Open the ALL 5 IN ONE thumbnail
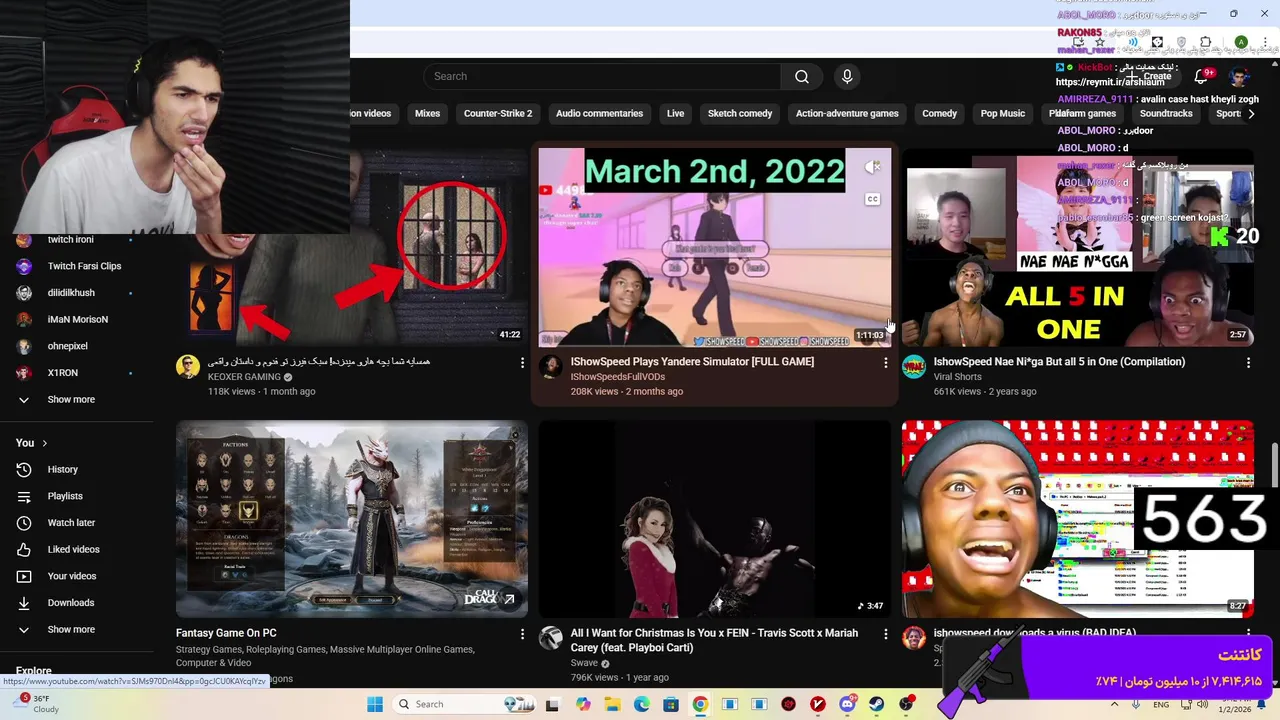 [1078, 248]
